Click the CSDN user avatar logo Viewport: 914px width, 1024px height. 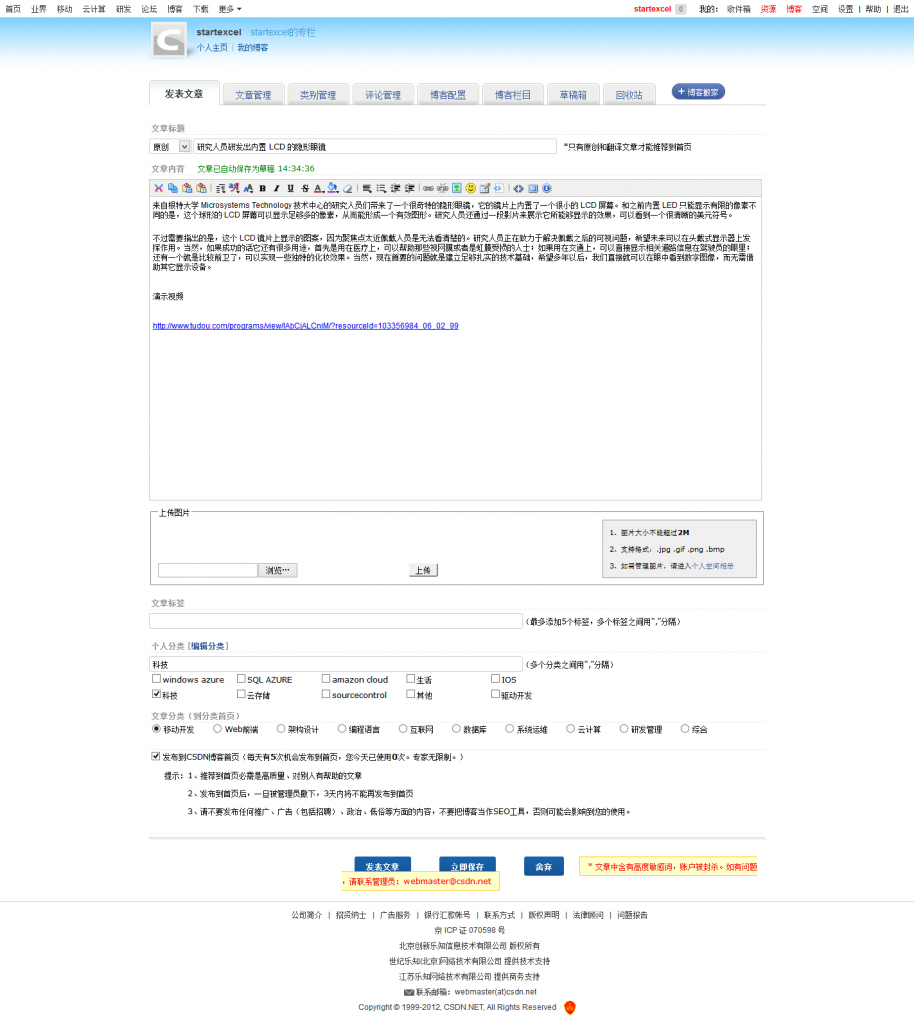[x=169, y=41]
